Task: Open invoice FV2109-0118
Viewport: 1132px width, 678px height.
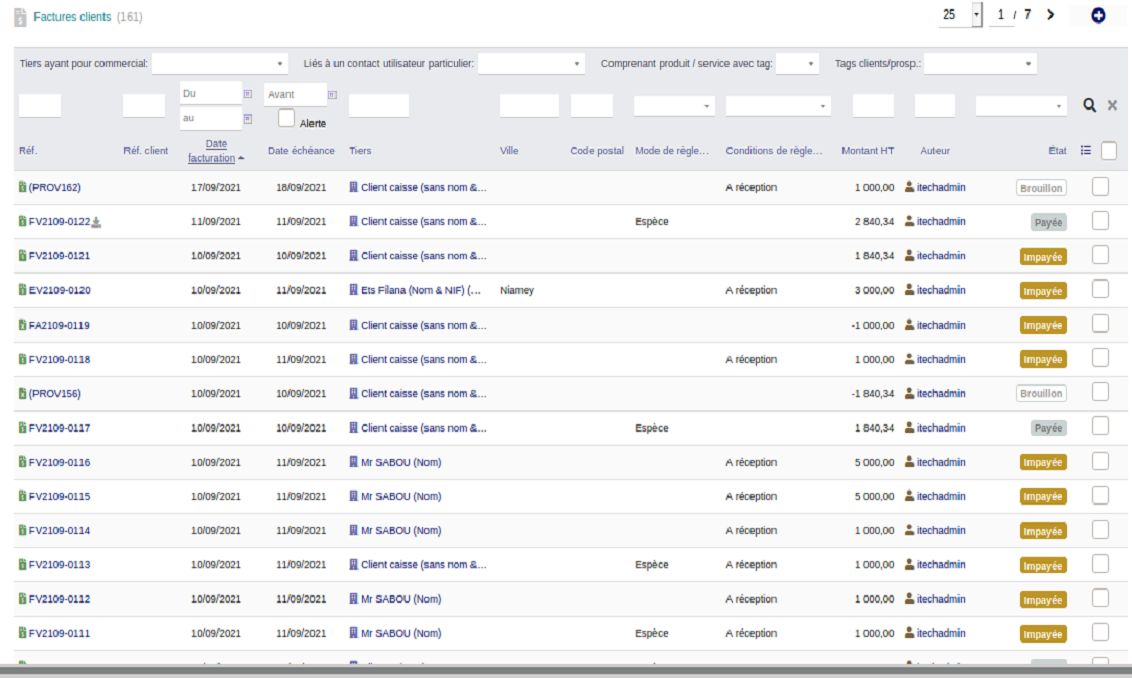Action: (x=59, y=360)
